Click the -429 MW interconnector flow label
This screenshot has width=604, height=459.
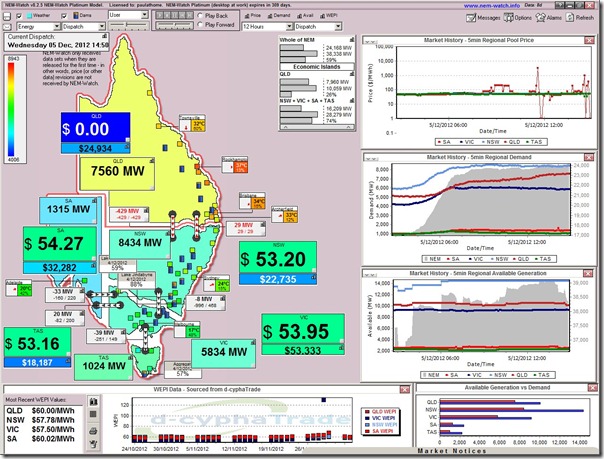129,214
